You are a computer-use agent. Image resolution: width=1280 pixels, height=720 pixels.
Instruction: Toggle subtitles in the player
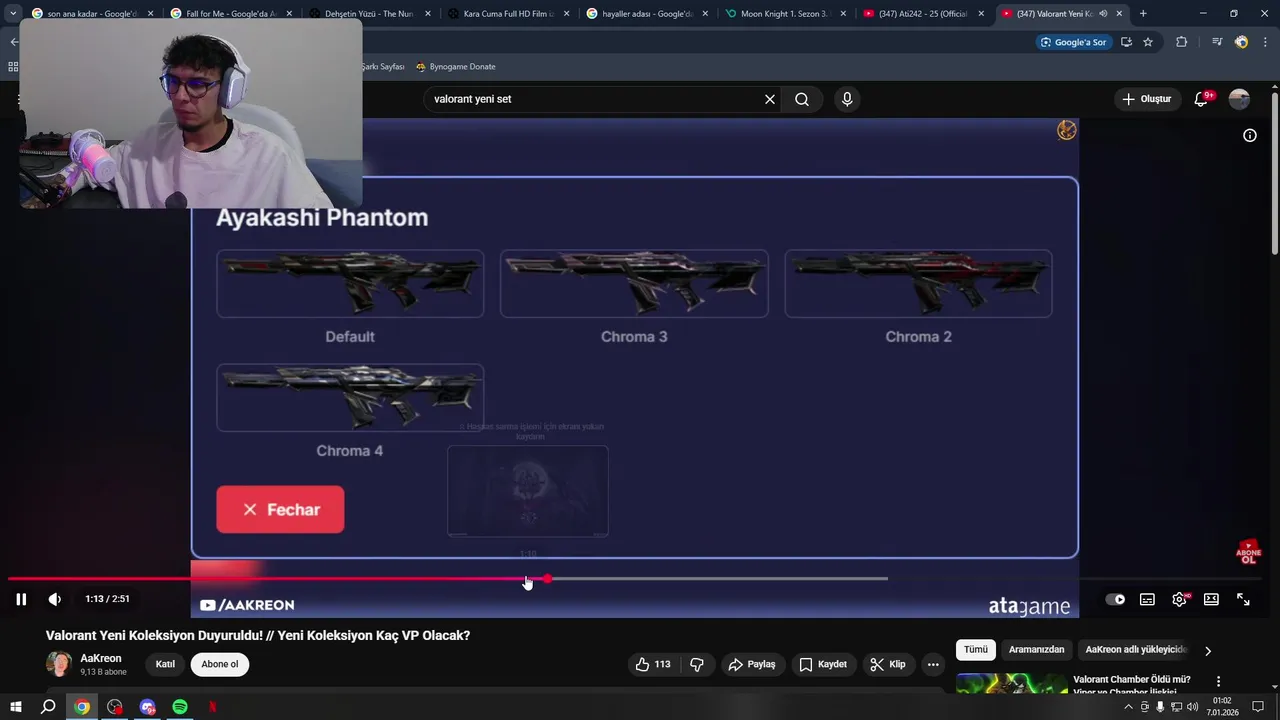pyautogui.click(x=1147, y=599)
